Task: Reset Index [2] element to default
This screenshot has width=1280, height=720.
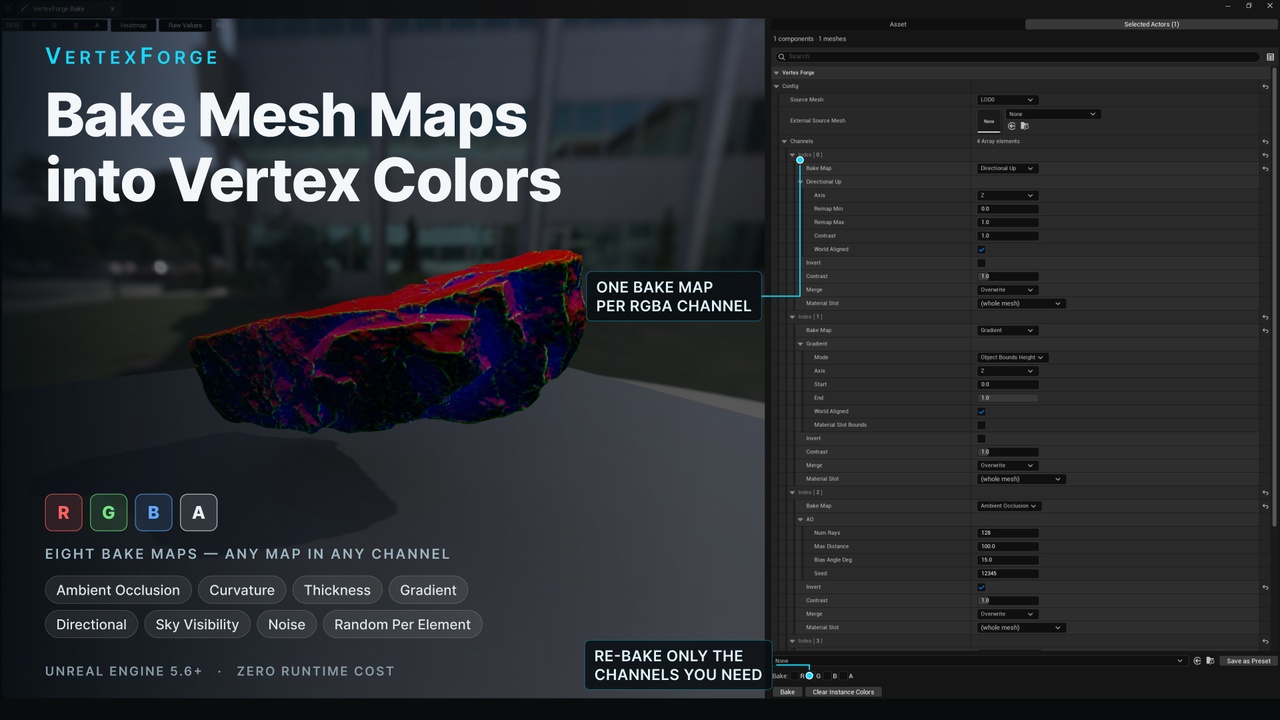Action: pyautogui.click(x=1266, y=493)
